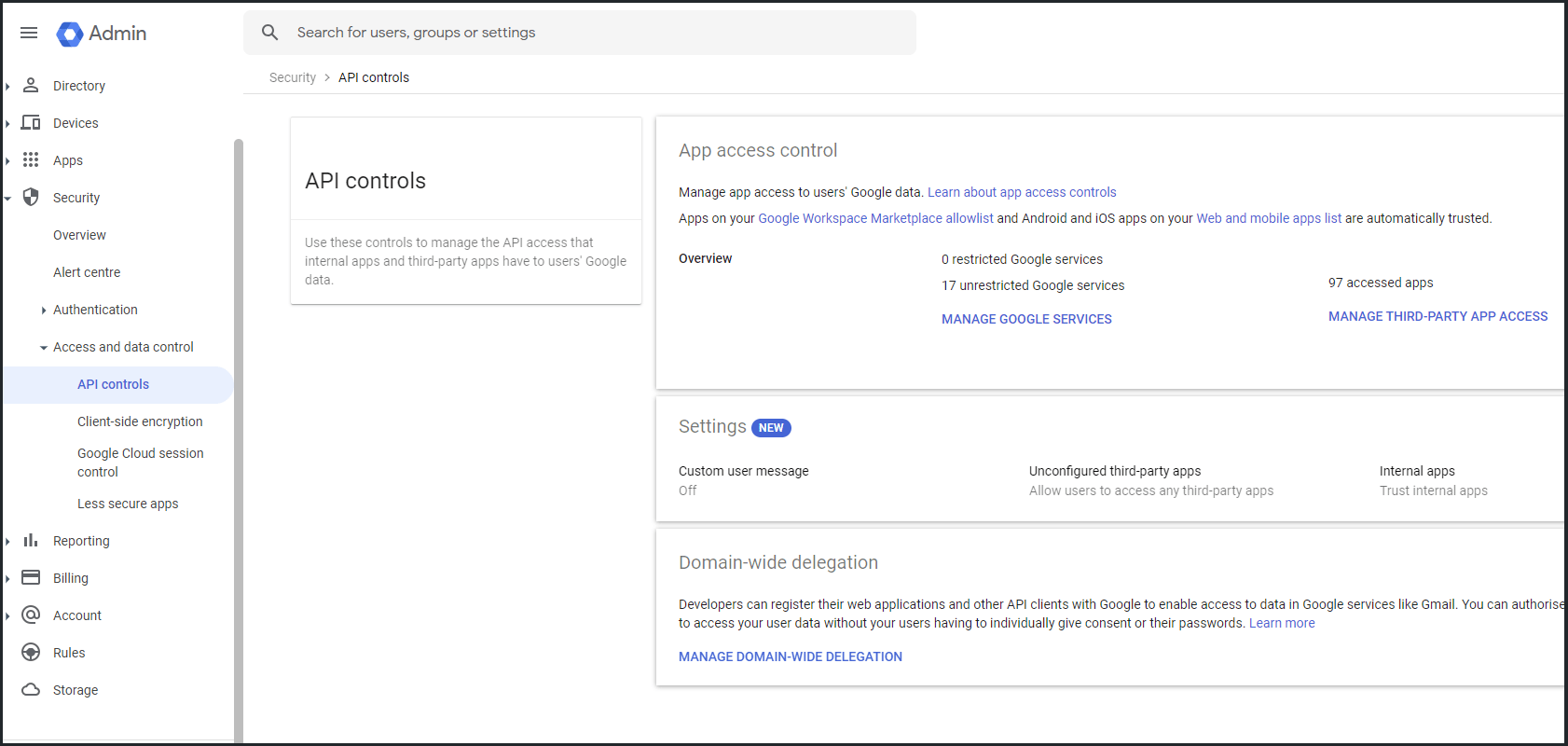Expand the Authentication submenu arrow
This screenshot has height=746, width=1568.
[x=44, y=311]
